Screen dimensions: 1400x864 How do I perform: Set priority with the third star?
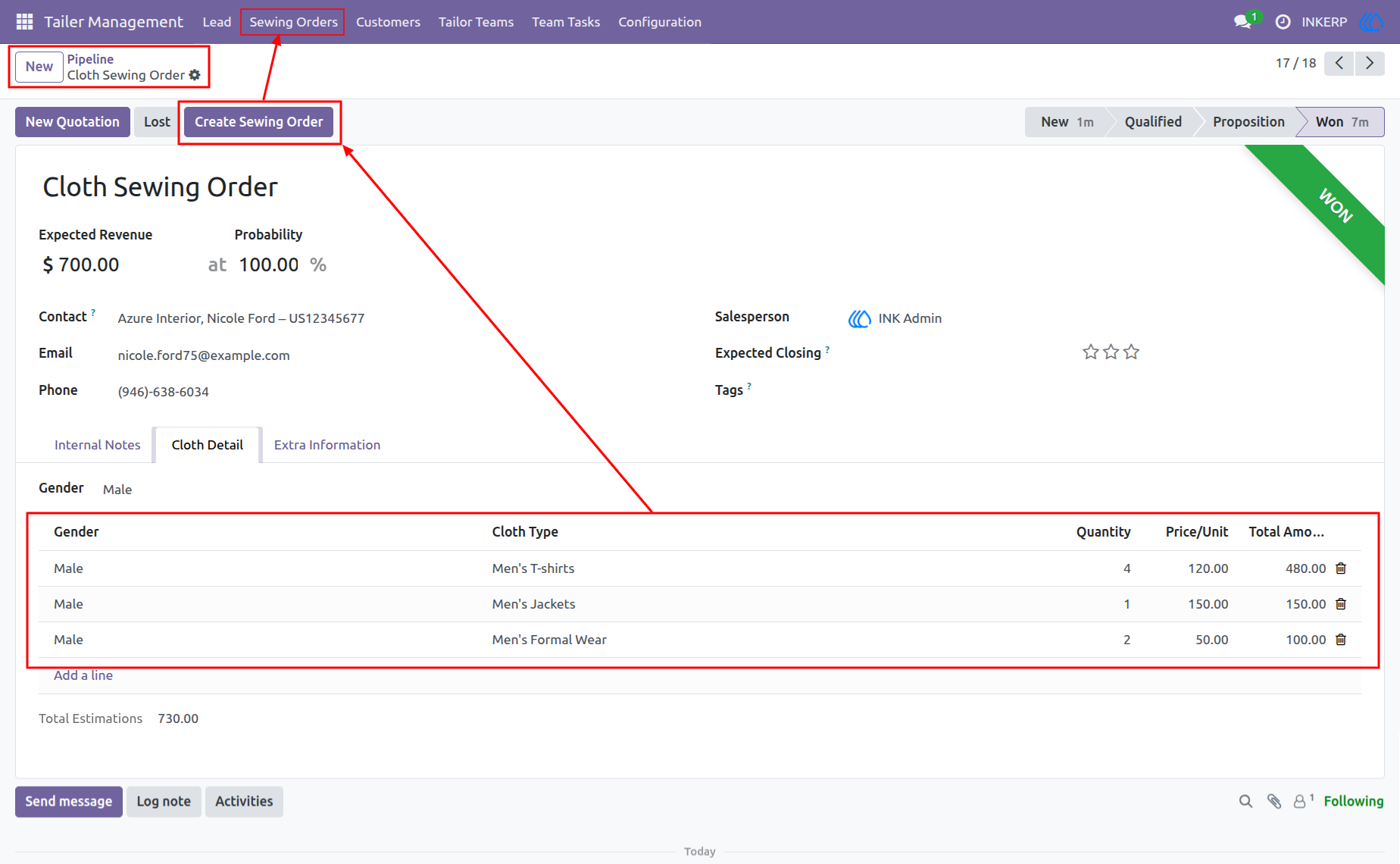[1131, 352]
